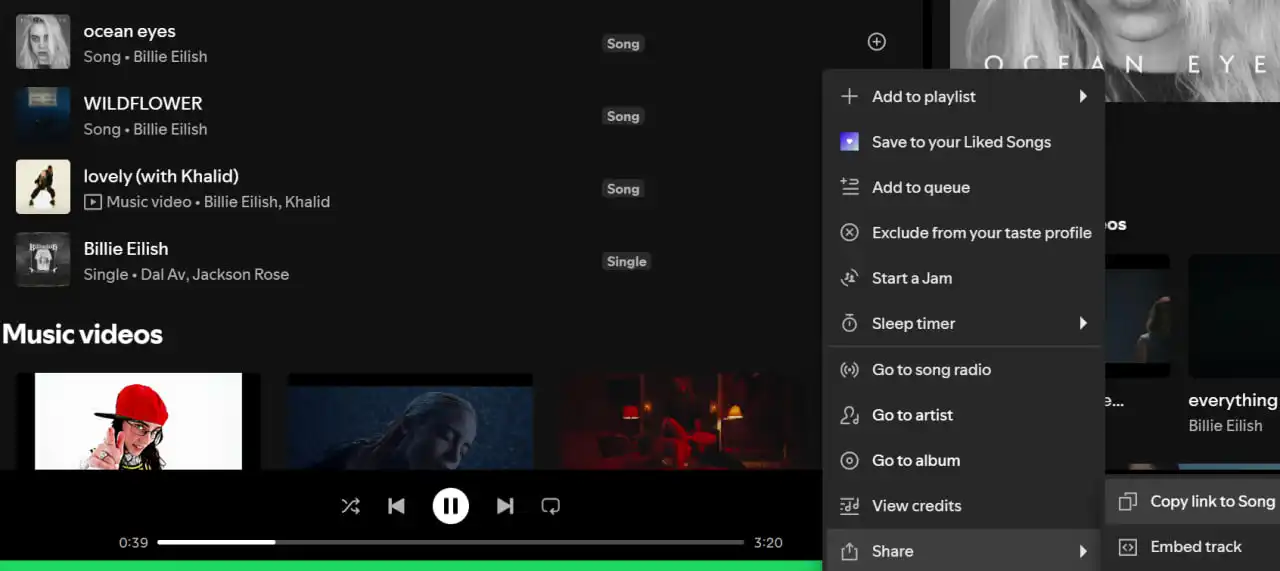This screenshot has height=571, width=1280.
Task: Open the everything card title
Action: coord(1233,401)
